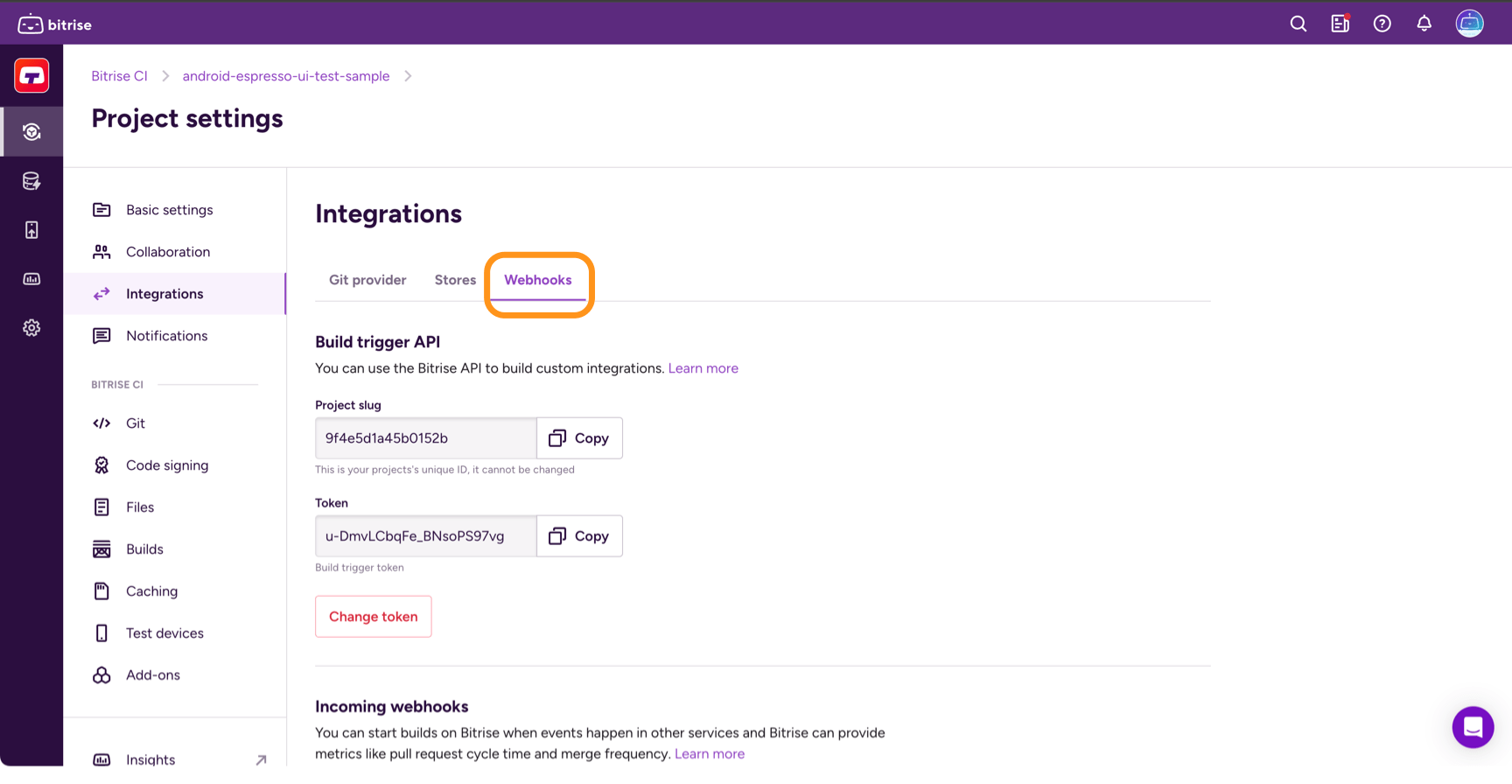Screen dimensions: 1512x784
Task: Click the Git code brackets icon
Action: [101, 423]
